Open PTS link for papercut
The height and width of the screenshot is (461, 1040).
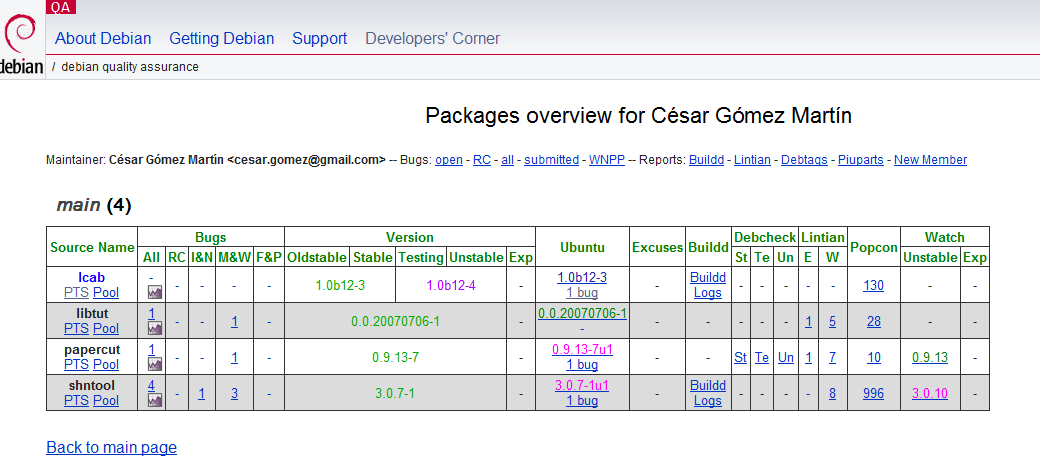point(76,364)
